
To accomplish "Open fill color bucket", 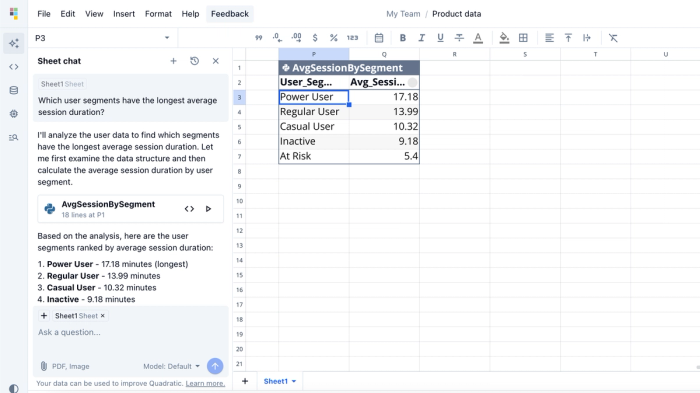I will [x=504, y=38].
